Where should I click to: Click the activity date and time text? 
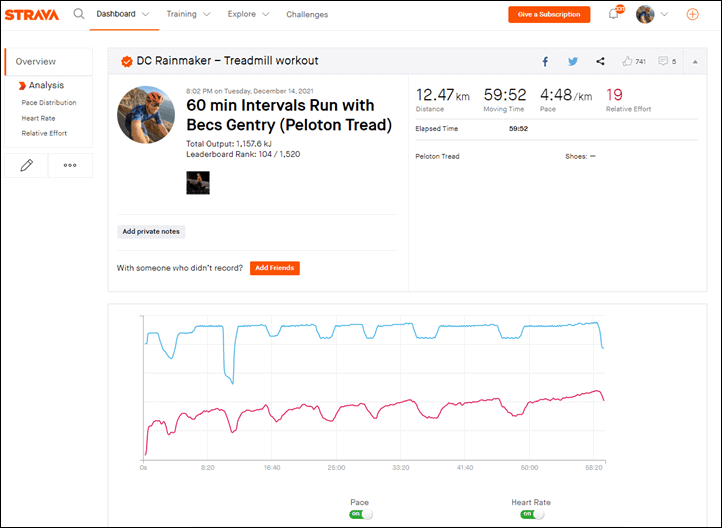[250, 91]
